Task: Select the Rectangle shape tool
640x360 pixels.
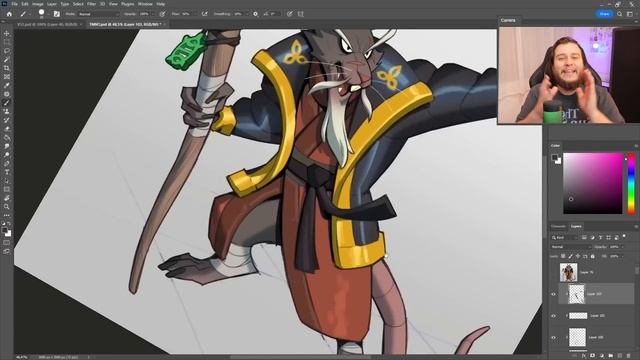Action: click(x=7, y=189)
